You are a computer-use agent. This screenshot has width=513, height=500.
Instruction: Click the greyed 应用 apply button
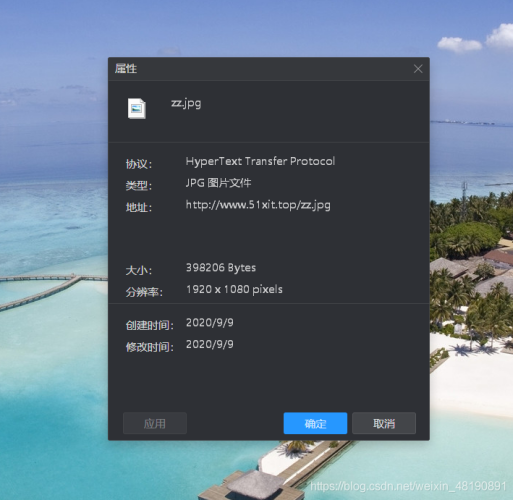(155, 423)
